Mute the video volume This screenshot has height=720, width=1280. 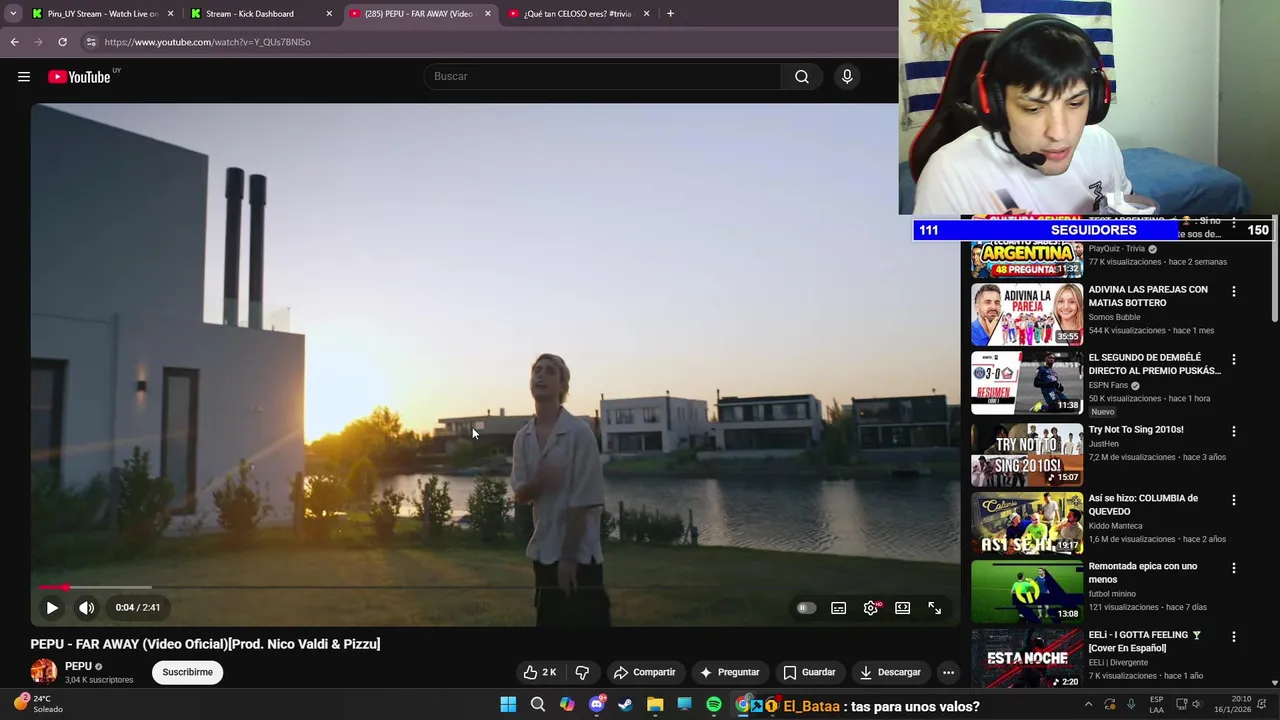[87, 607]
